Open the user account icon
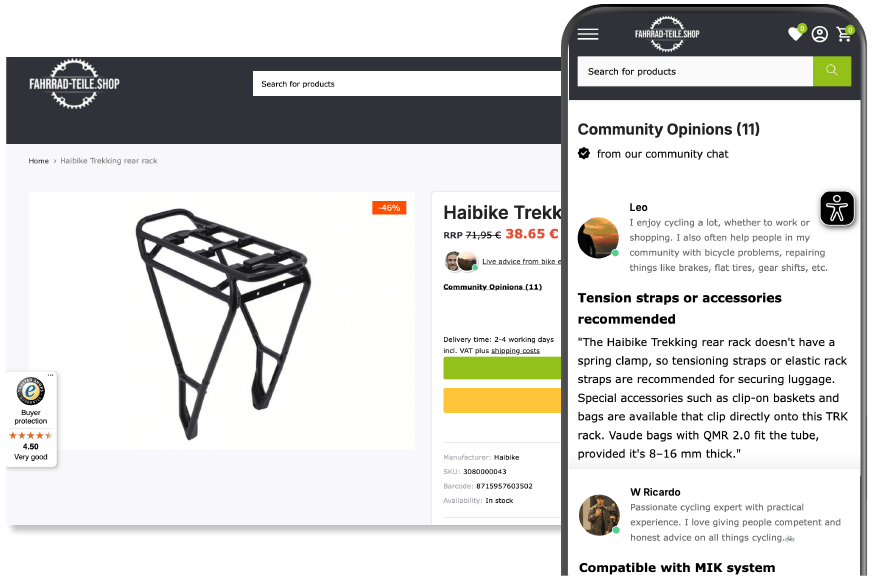Viewport: 875px width, 576px height. tap(820, 35)
